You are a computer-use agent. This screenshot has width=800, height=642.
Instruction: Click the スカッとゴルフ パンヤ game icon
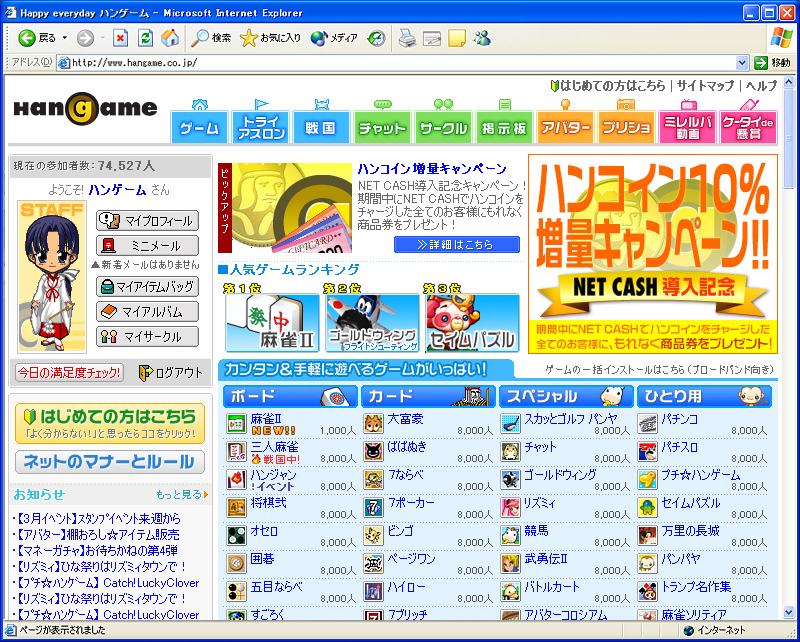point(510,424)
